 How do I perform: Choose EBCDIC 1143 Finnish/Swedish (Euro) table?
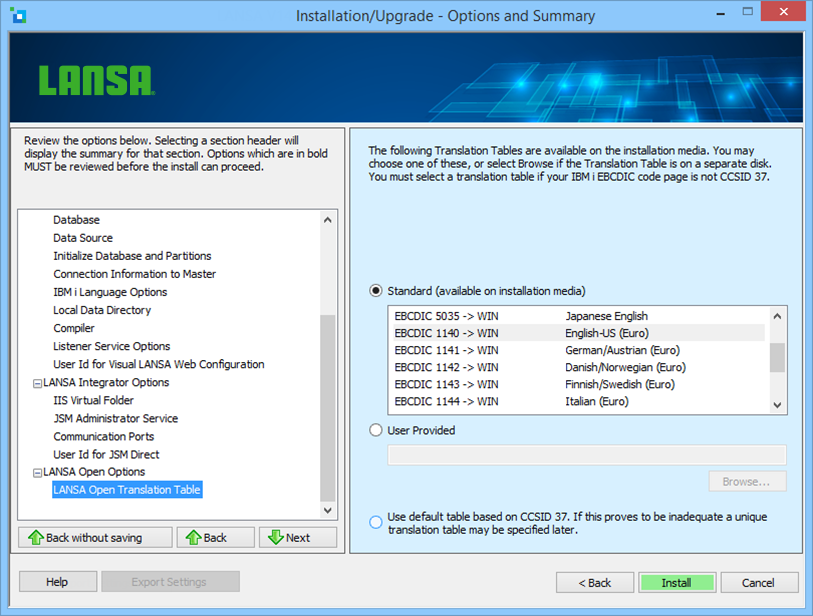tap(577, 384)
